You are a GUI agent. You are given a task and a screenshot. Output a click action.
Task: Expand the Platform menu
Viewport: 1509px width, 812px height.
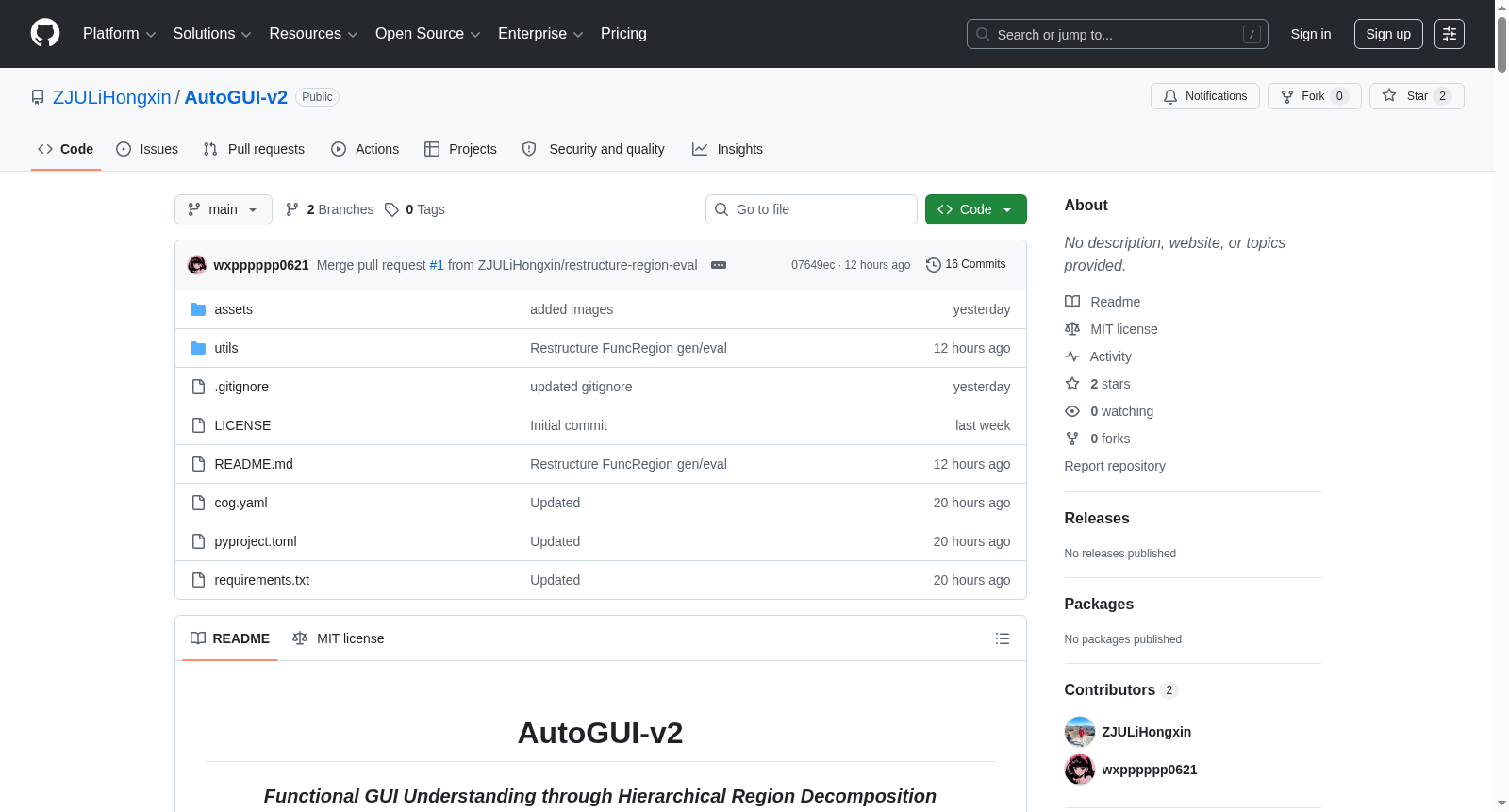(x=120, y=34)
